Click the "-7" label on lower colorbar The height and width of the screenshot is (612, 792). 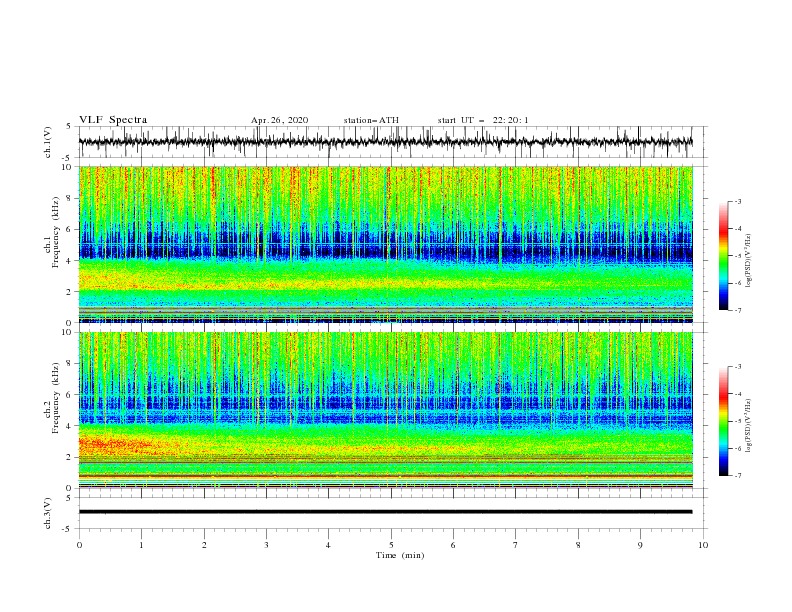[x=738, y=476]
